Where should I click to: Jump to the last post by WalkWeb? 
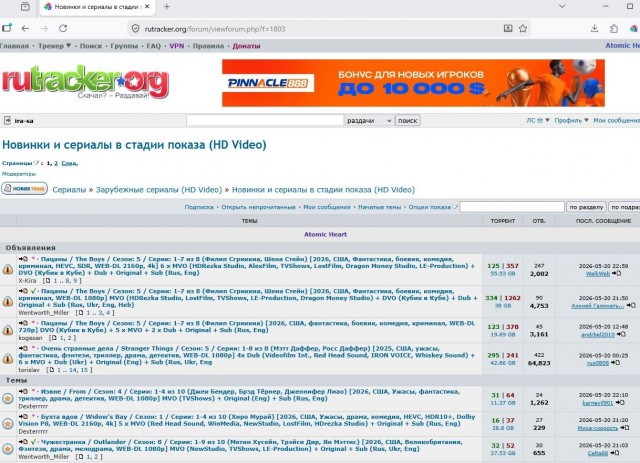point(616,274)
